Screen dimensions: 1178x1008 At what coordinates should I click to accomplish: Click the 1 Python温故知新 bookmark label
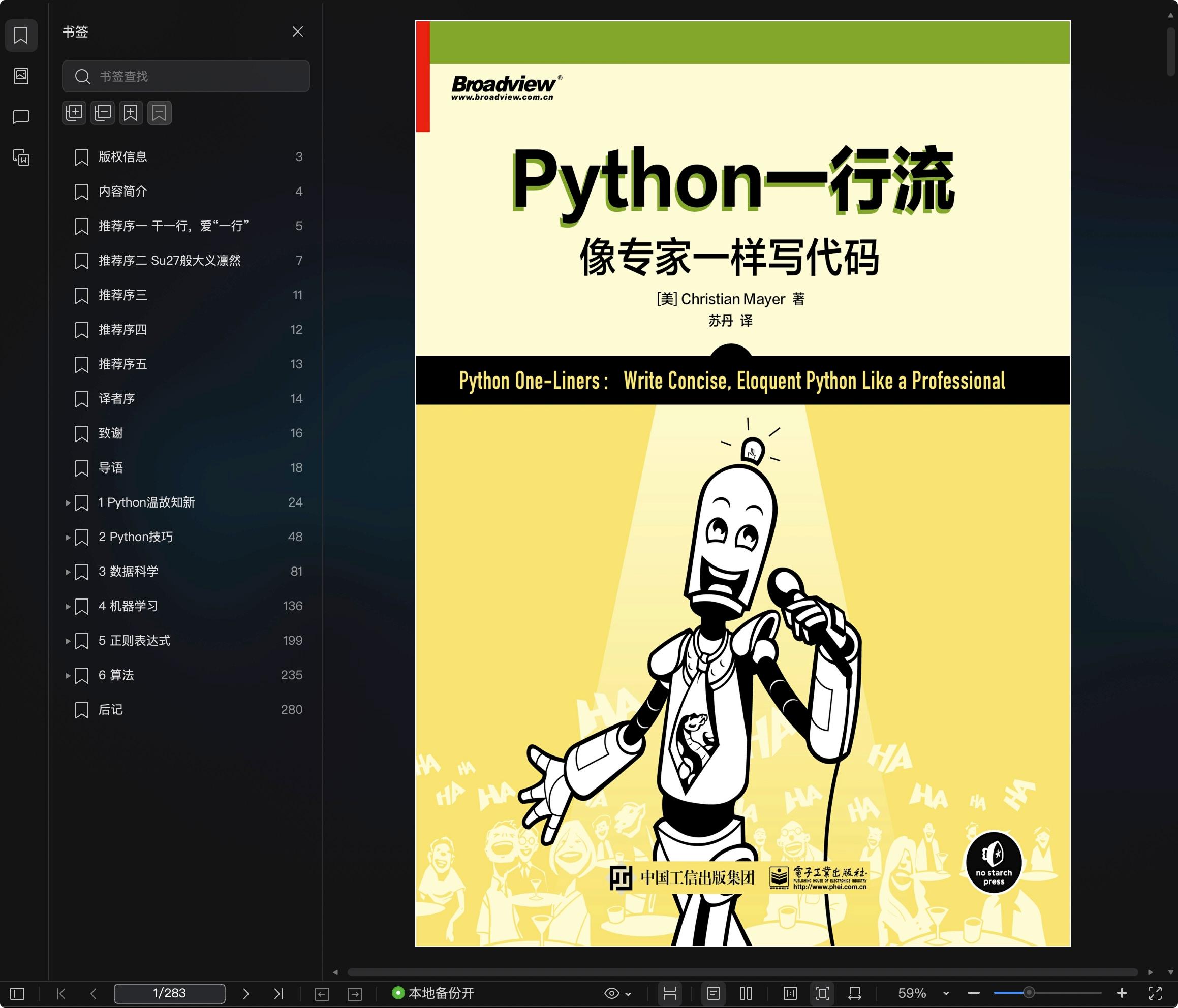tap(147, 502)
